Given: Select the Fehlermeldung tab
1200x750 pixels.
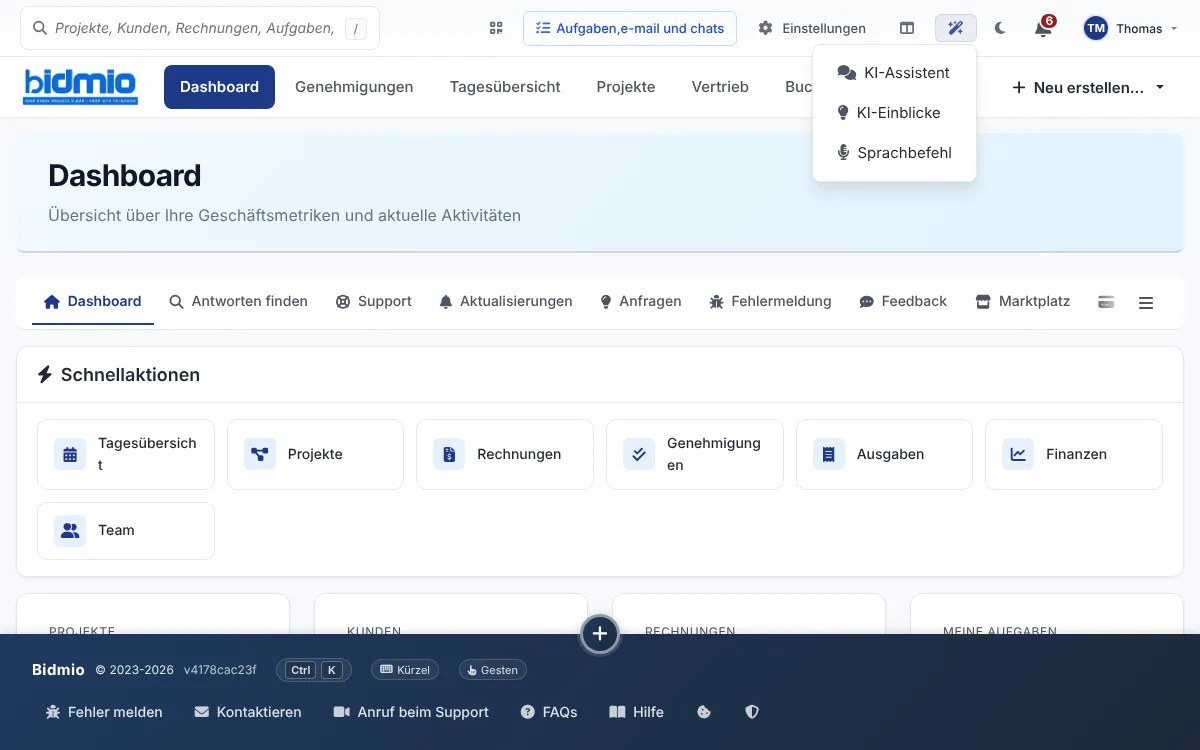Looking at the screenshot, I should tap(770, 302).
